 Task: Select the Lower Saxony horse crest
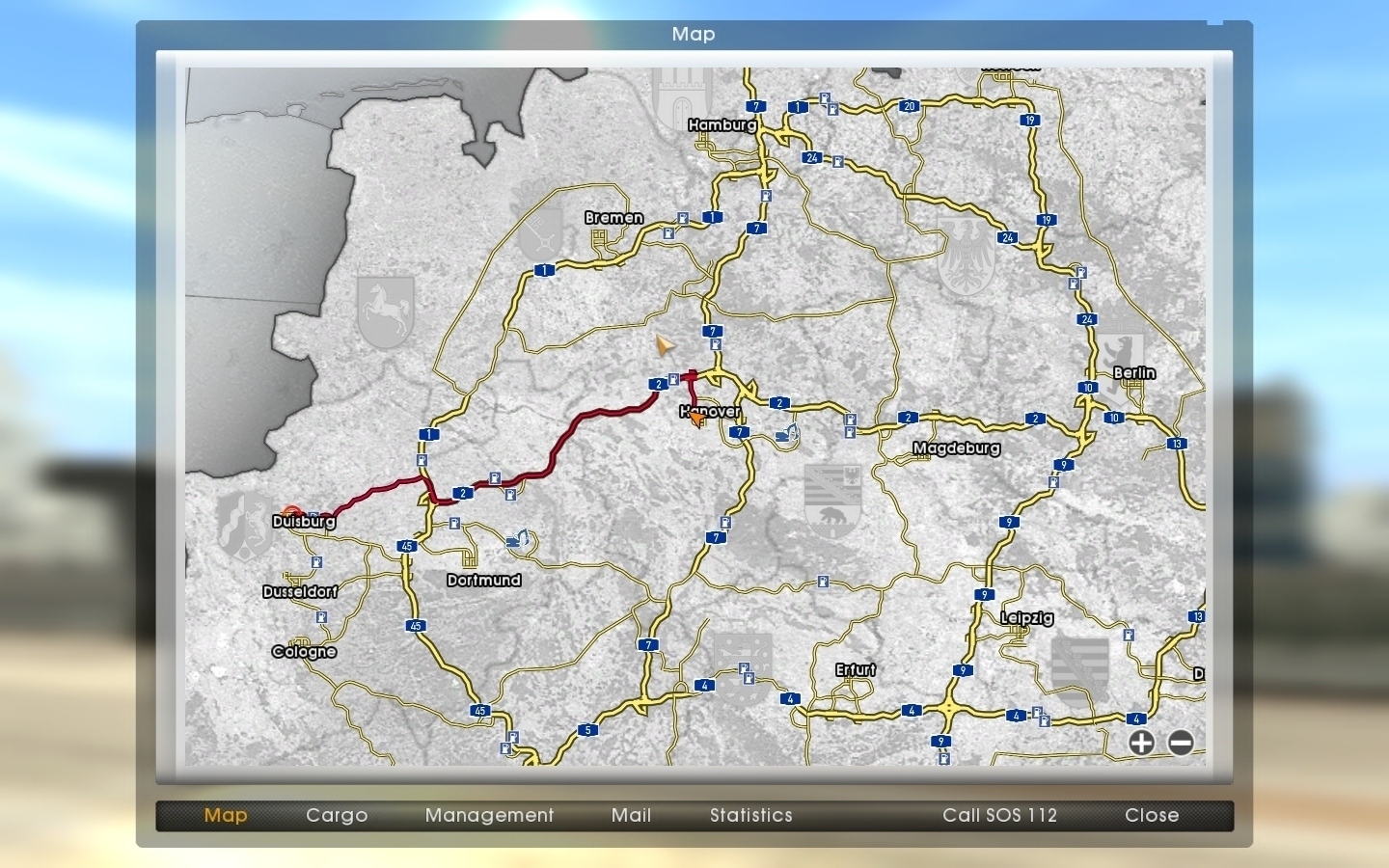(x=385, y=311)
